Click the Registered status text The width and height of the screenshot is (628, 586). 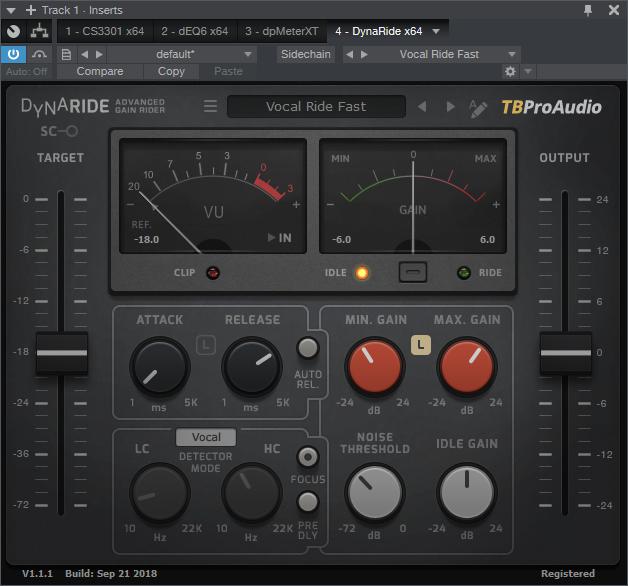click(568, 574)
